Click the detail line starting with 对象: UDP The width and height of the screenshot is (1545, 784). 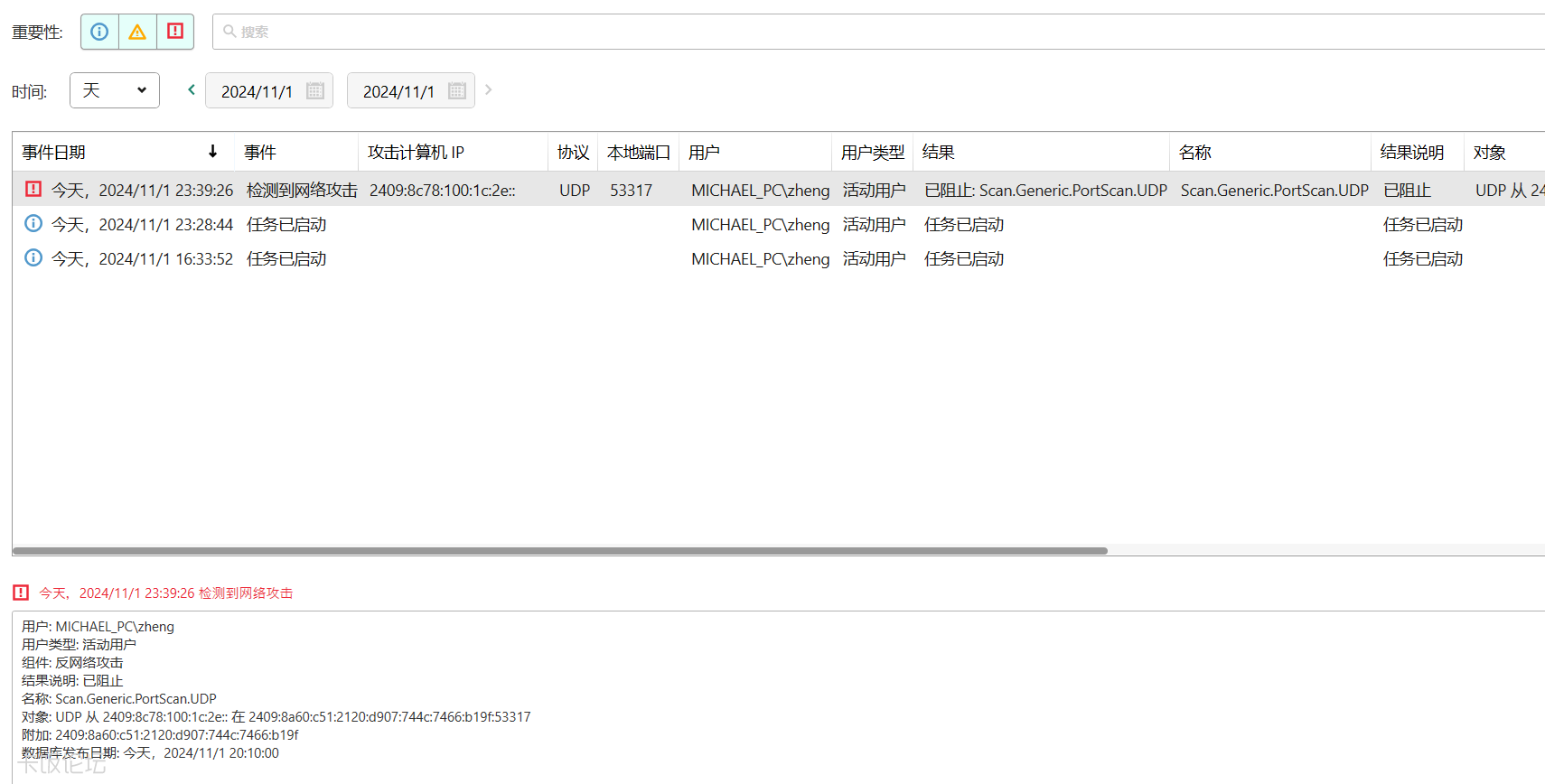276,716
